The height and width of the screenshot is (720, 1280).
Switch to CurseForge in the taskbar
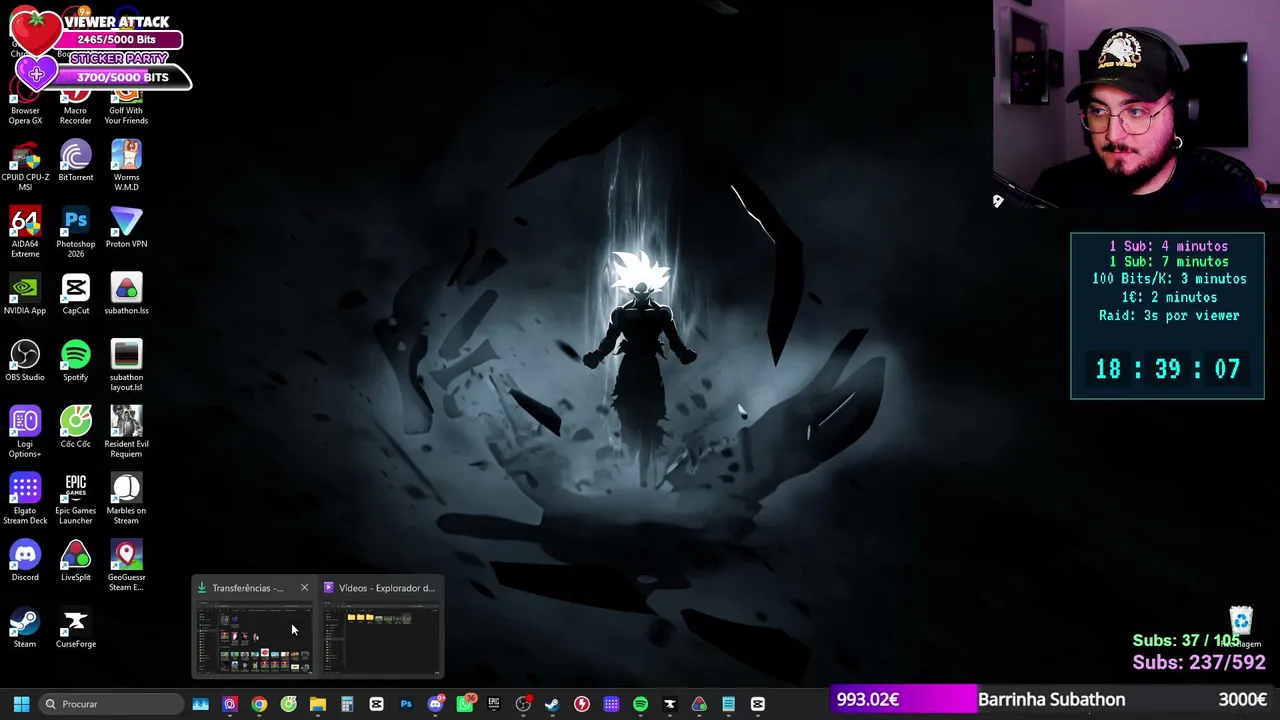coord(670,704)
